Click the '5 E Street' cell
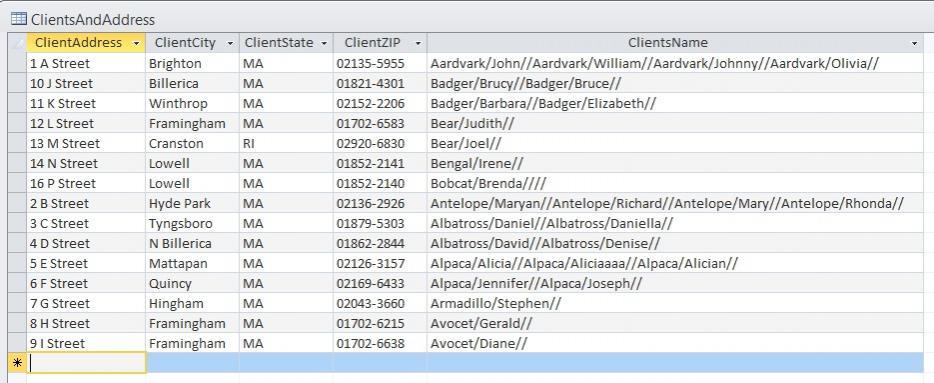This screenshot has height=383, width=934. coord(86,263)
